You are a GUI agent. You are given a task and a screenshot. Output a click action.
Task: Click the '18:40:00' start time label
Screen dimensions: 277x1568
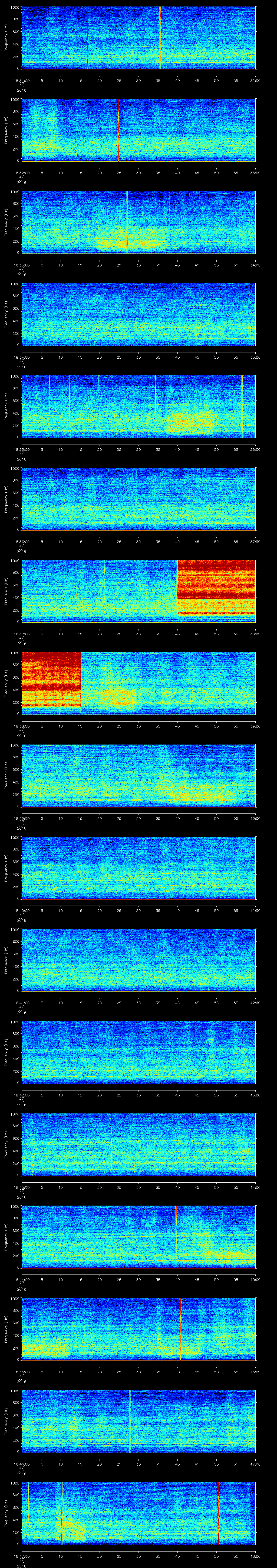point(21,910)
